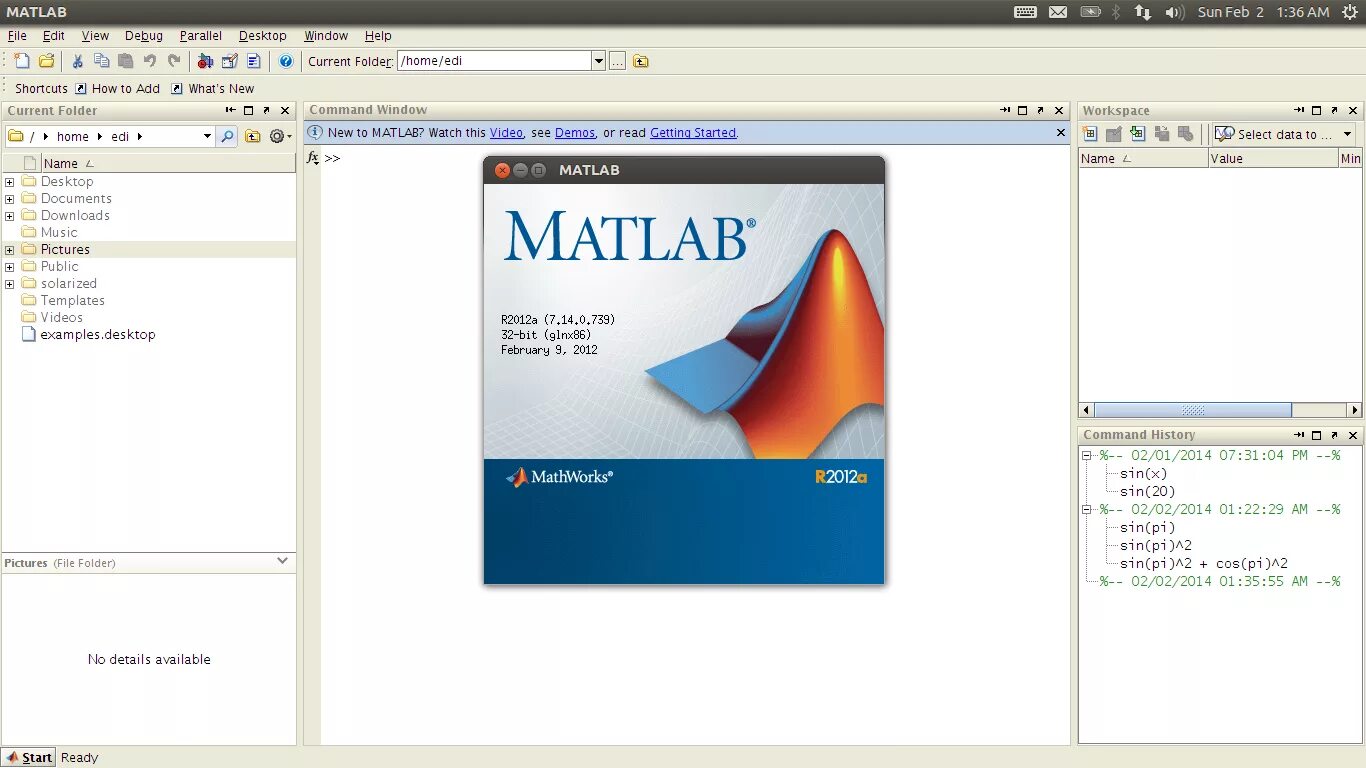Open the Help menu
The image size is (1366, 768).
click(378, 35)
